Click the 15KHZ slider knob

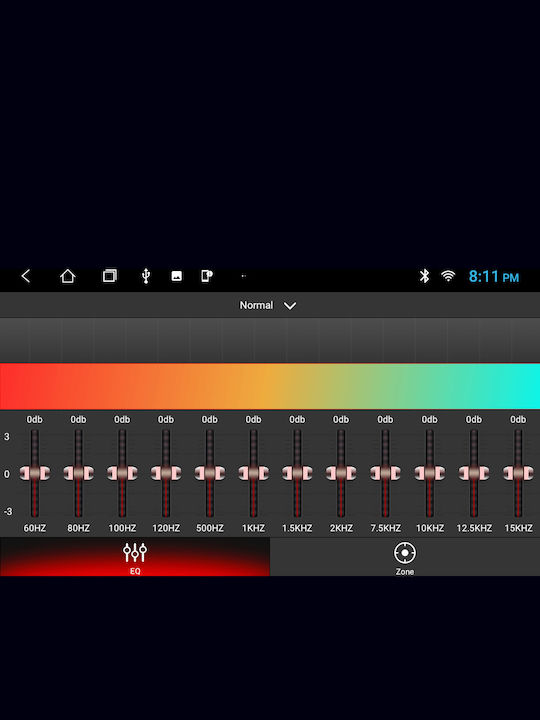pos(518,473)
